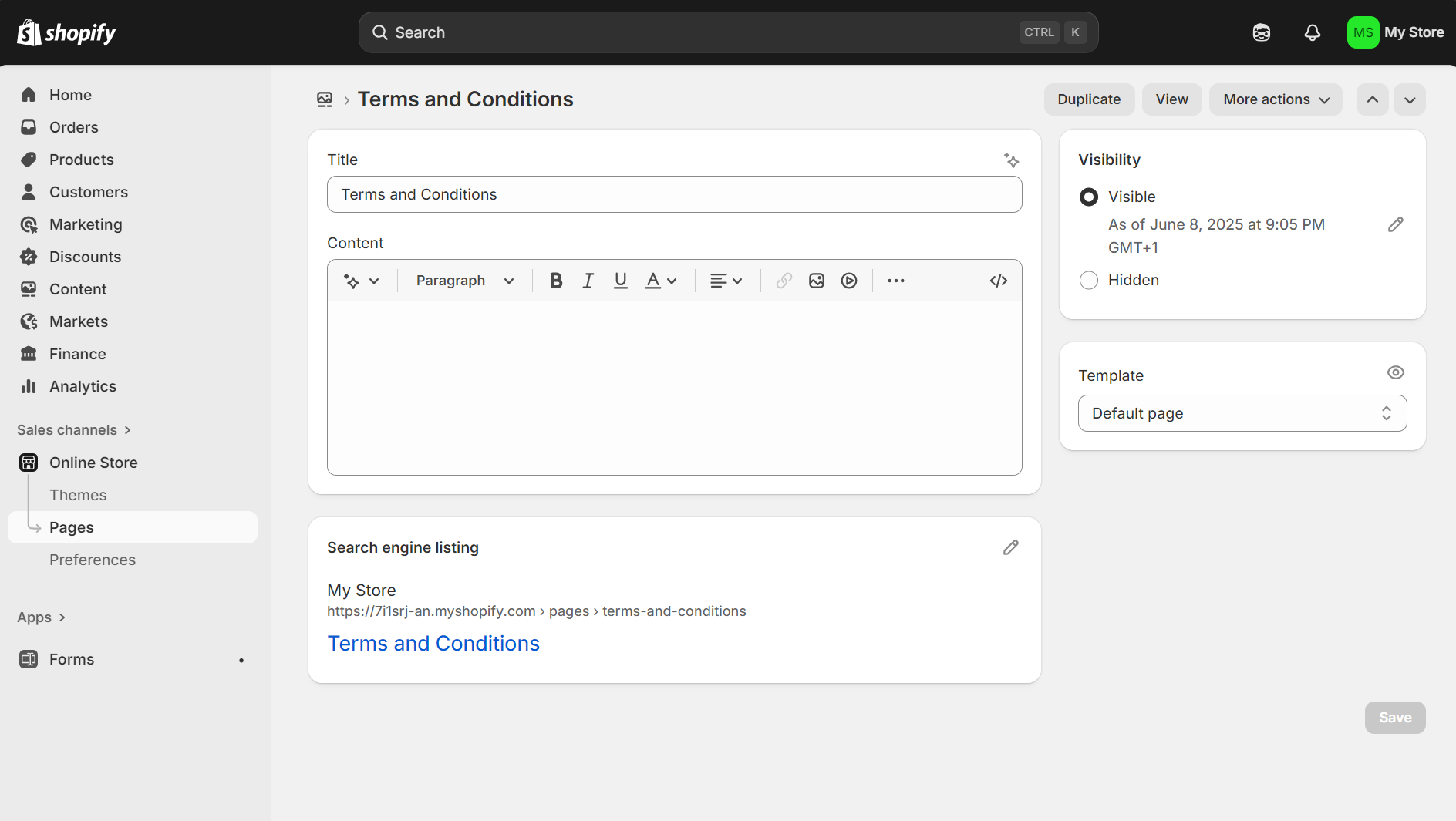This screenshot has width=1456, height=821.
Task: Click inside the Title input field
Action: pos(674,194)
